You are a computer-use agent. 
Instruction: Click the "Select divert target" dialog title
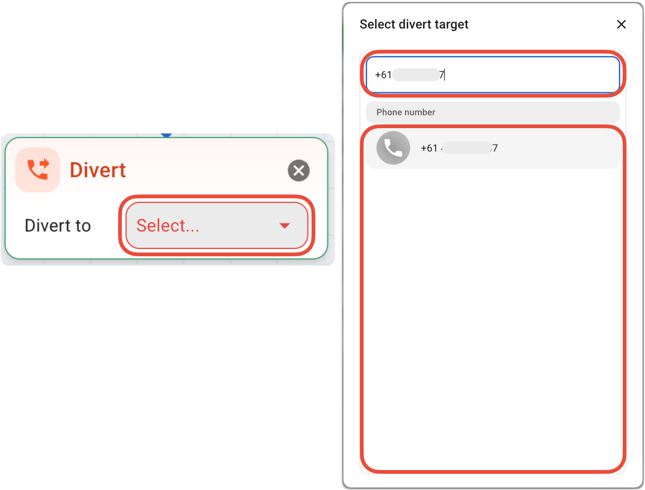[x=414, y=25]
